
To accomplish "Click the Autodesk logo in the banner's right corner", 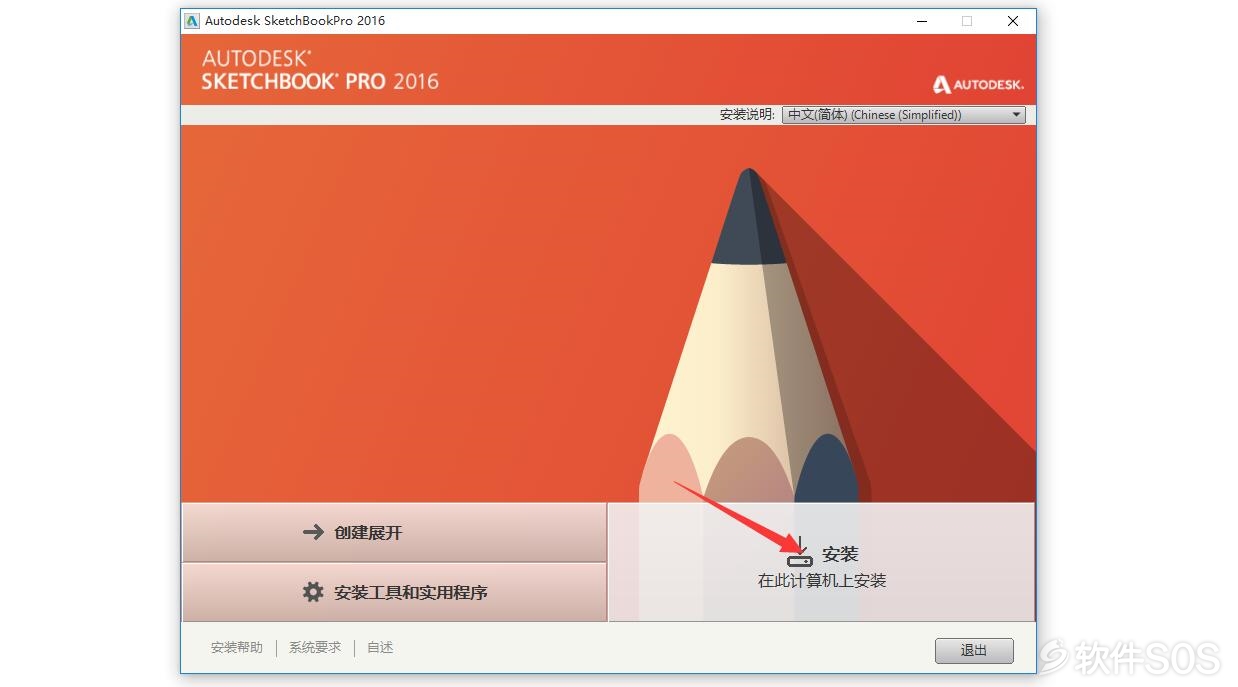I will click(978, 85).
